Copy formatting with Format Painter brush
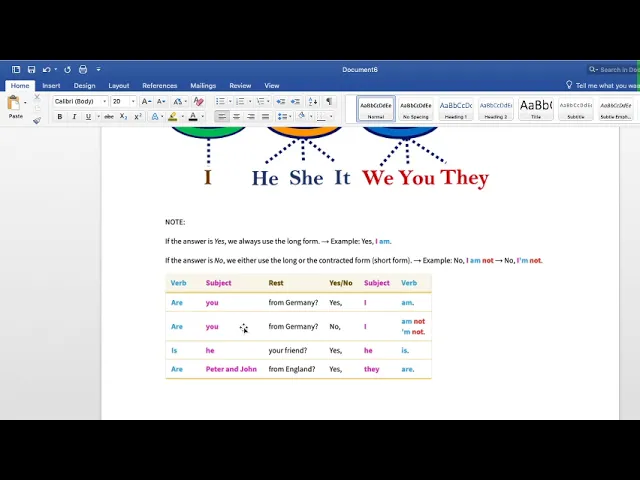640x480 pixels. [37, 120]
